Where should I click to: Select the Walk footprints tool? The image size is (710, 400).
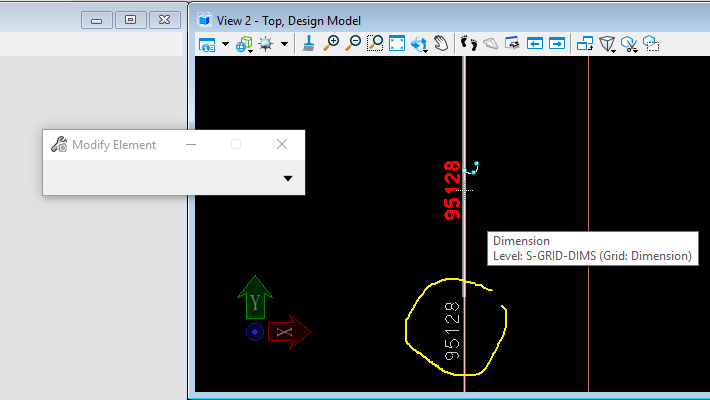tap(469, 43)
